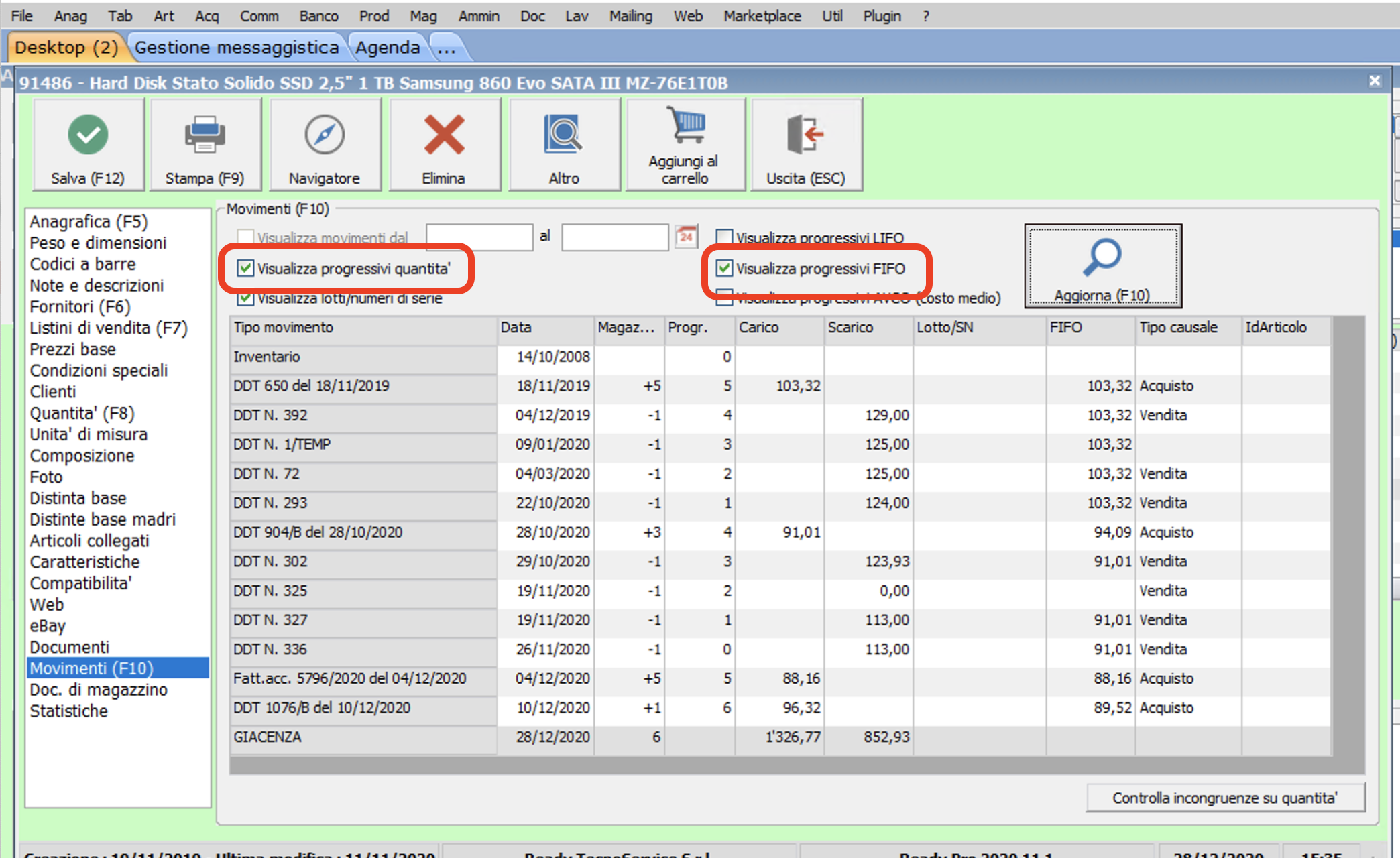Click Controlla incongruenze su quantita' button
Screen dimensions: 1400x858
point(1225,798)
